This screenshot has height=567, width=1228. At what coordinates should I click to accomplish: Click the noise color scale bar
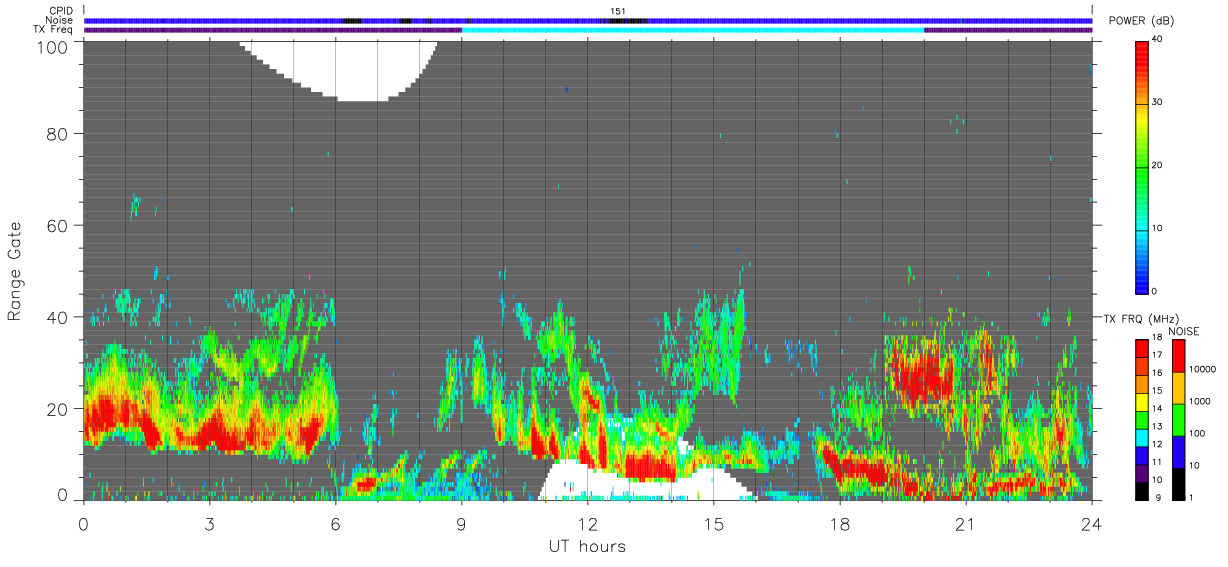coord(1178,419)
